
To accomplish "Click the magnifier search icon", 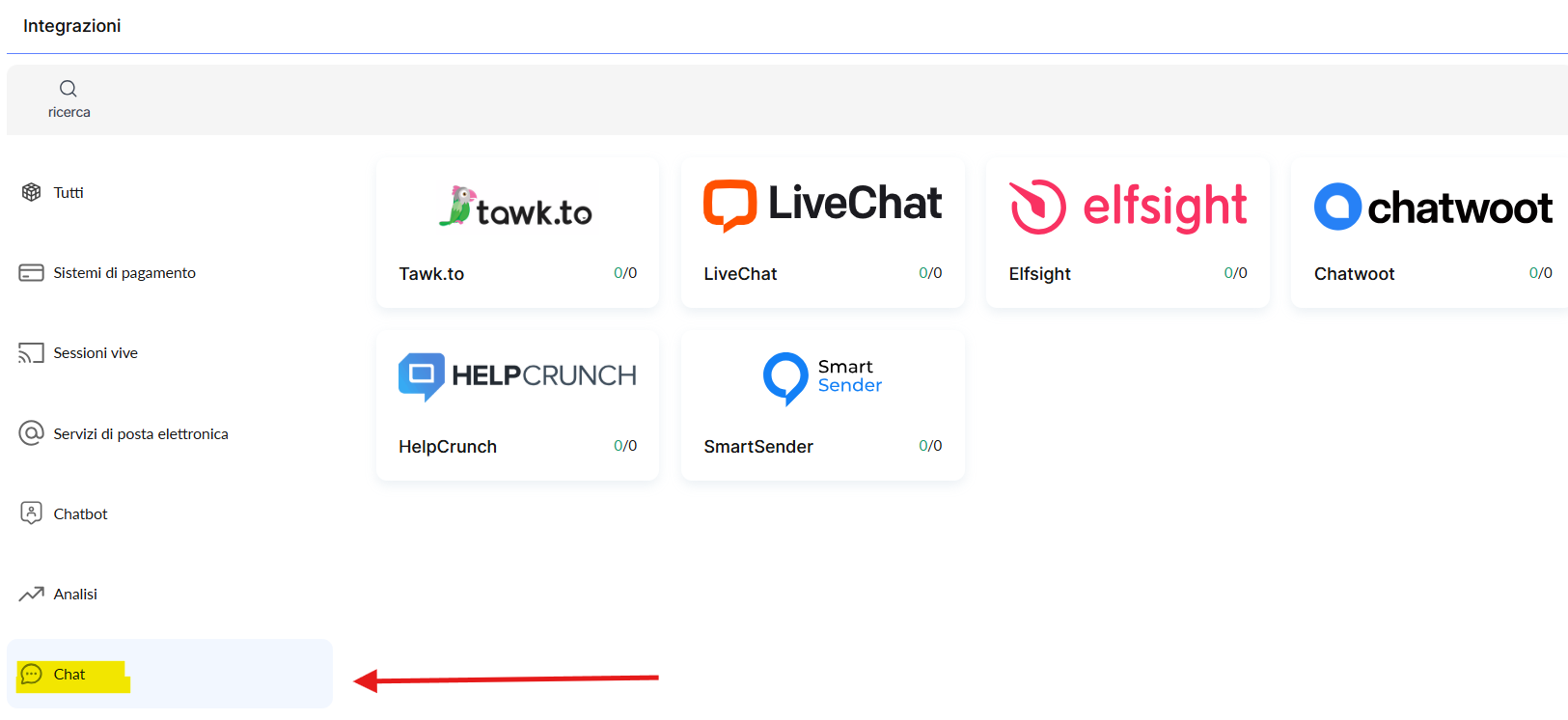I will [x=68, y=89].
